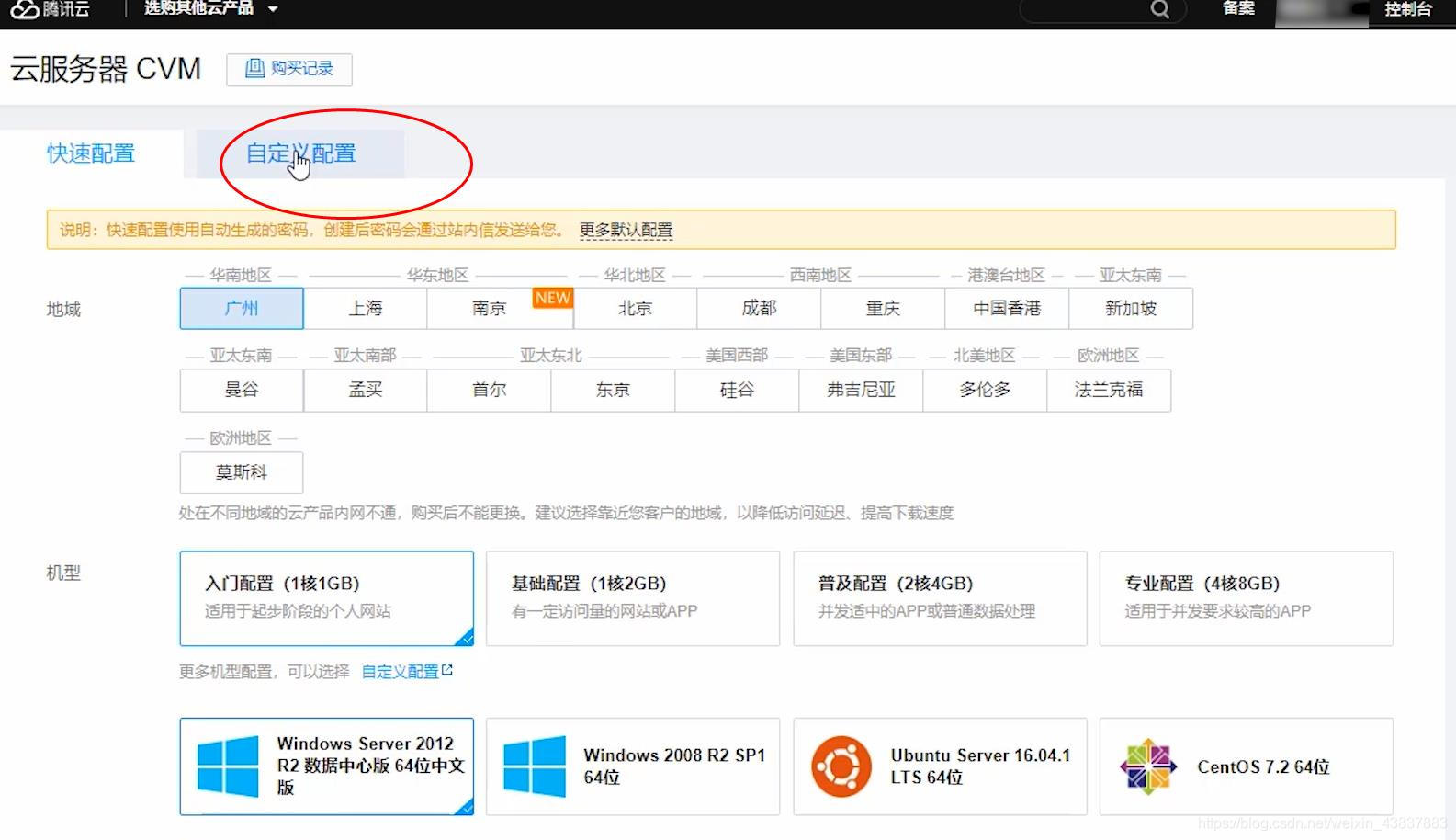Screen dimensions: 1456x840
Task: Select the 曼谷 region
Action: pos(242,391)
